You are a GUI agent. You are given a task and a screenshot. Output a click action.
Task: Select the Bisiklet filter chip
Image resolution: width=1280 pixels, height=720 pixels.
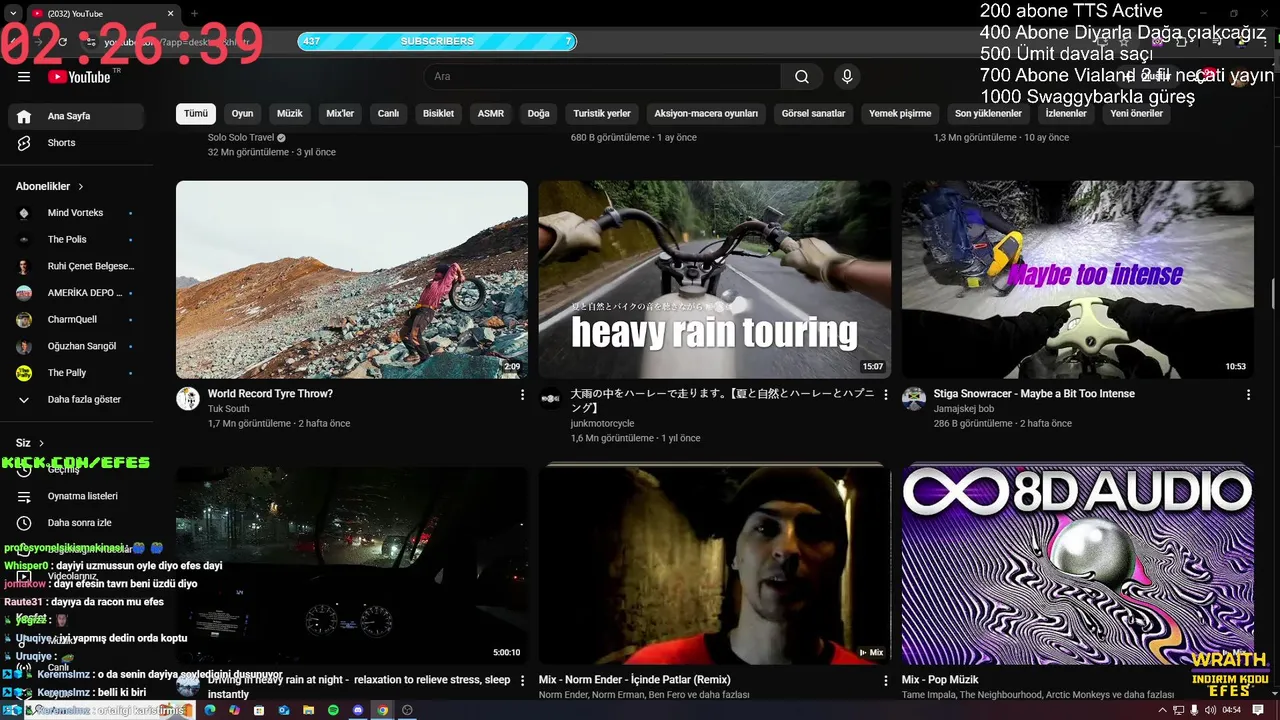coord(438,113)
